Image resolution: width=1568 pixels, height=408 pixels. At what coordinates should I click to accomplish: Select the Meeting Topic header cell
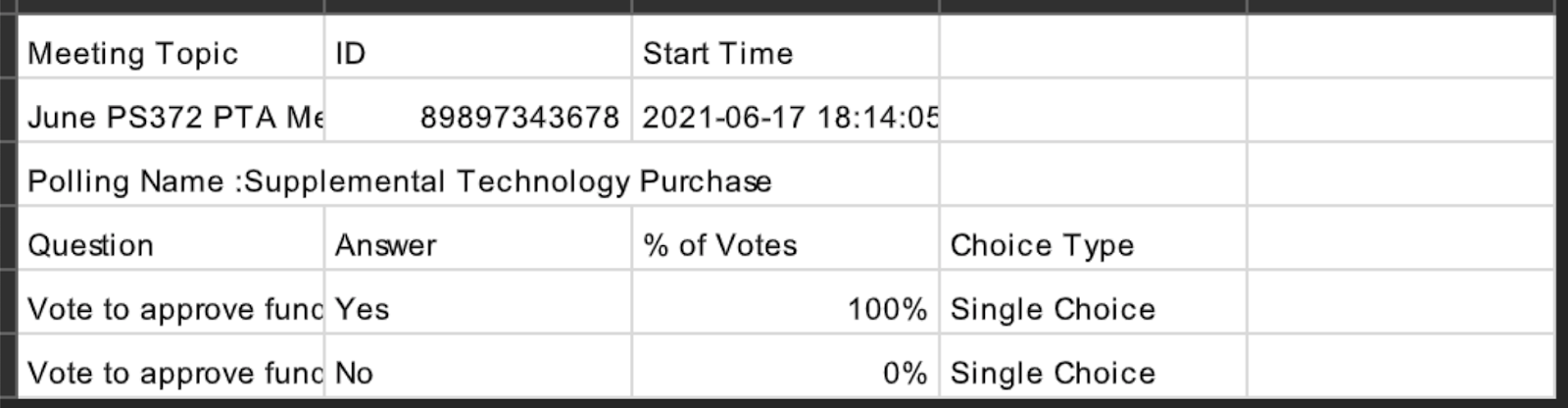(171, 46)
